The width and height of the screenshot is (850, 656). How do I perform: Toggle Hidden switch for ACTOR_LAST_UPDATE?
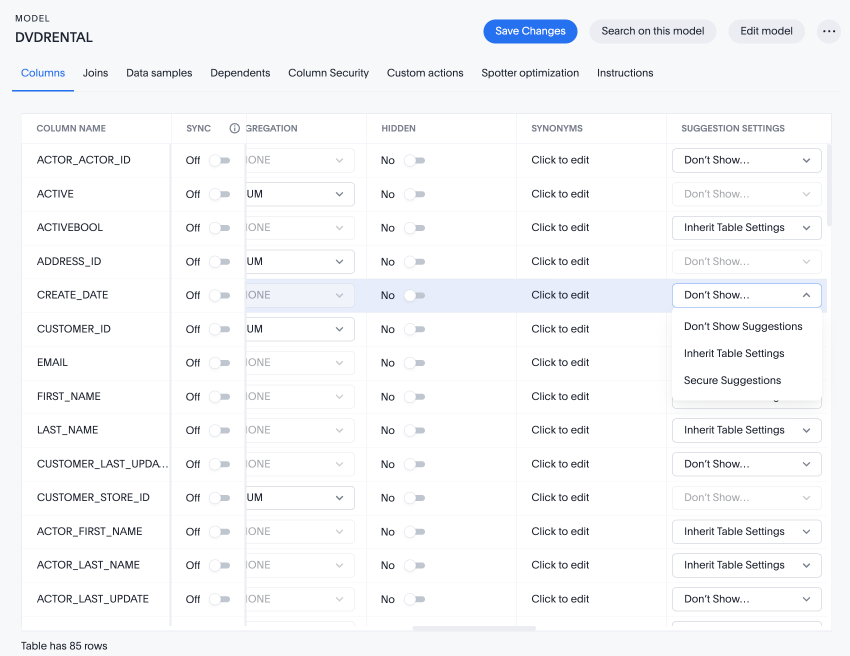(415, 599)
